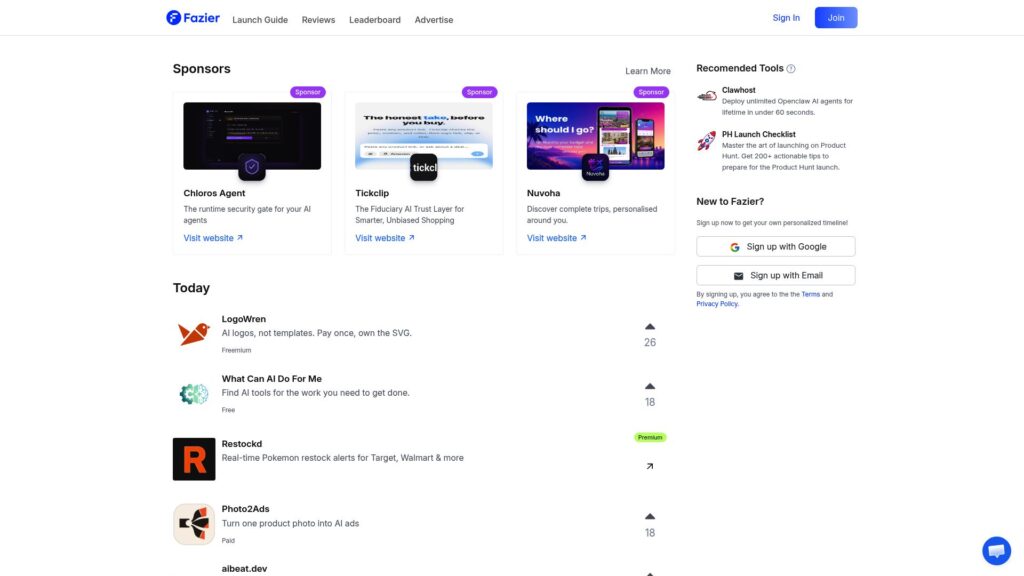
Task: Open the chat support bubble
Action: coord(996,551)
